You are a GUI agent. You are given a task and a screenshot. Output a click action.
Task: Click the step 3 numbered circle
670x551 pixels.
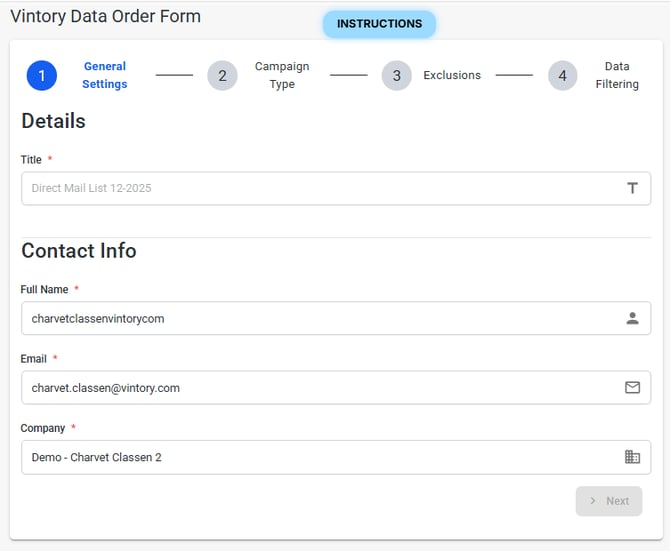click(x=396, y=75)
